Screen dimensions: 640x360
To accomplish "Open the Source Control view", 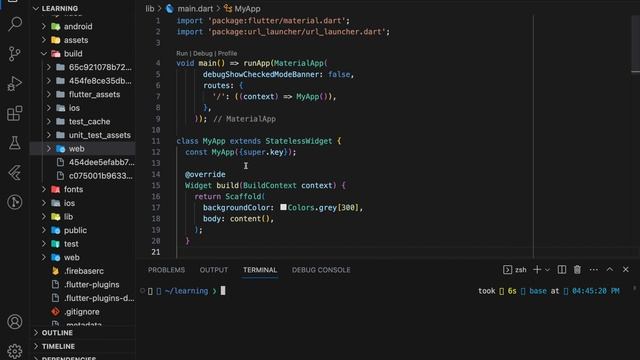I will point(15,53).
